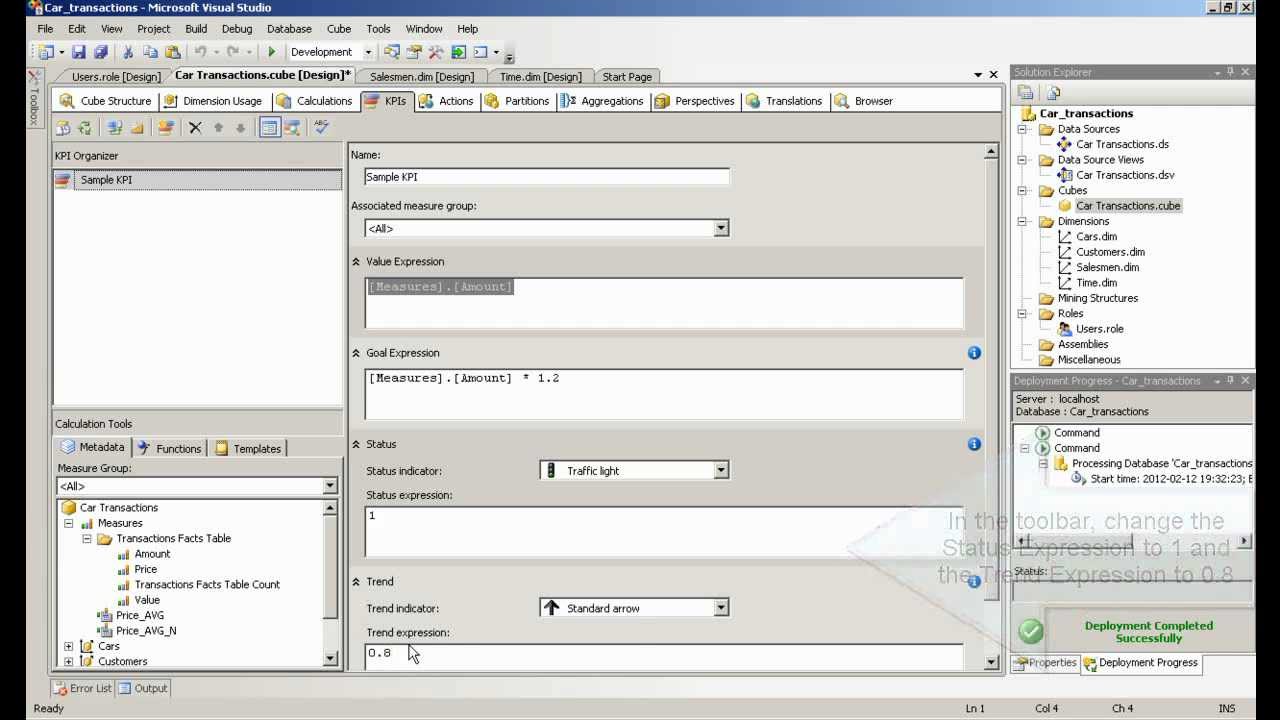Open the Output tab
The height and width of the screenshot is (720, 1280).
(x=144, y=688)
